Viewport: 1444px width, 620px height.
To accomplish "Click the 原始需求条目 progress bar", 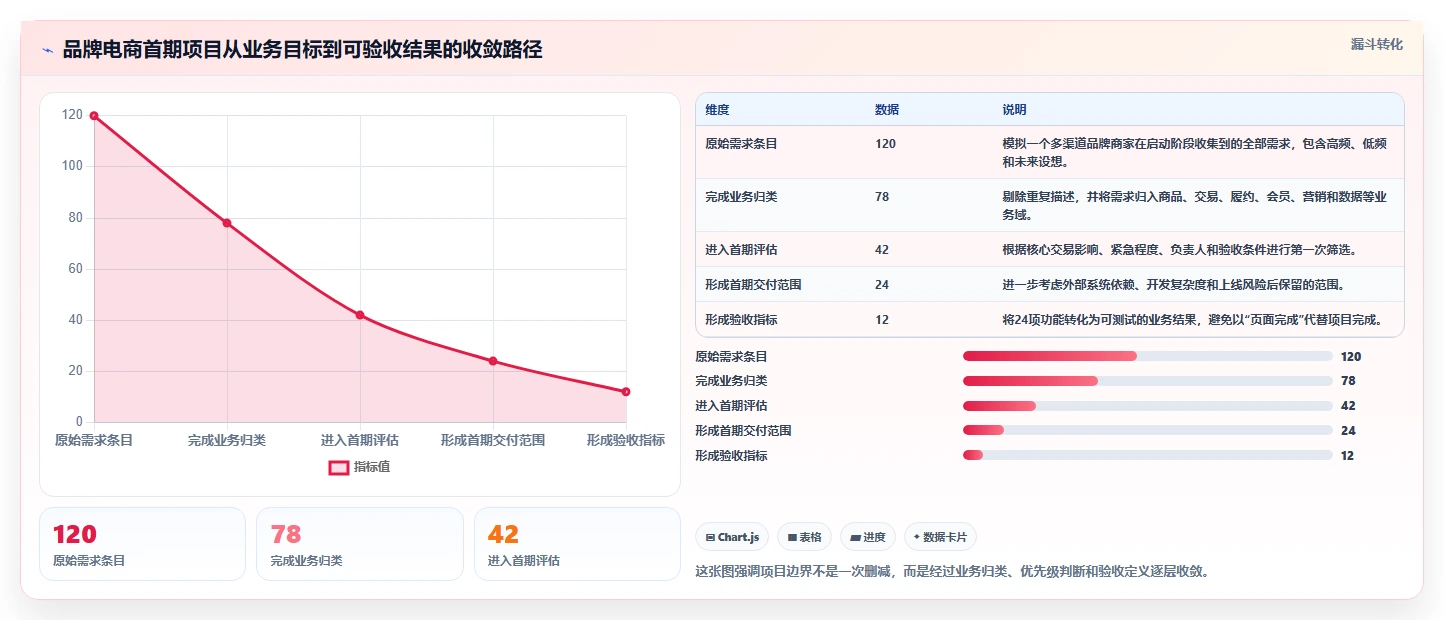I will (x=1147, y=356).
